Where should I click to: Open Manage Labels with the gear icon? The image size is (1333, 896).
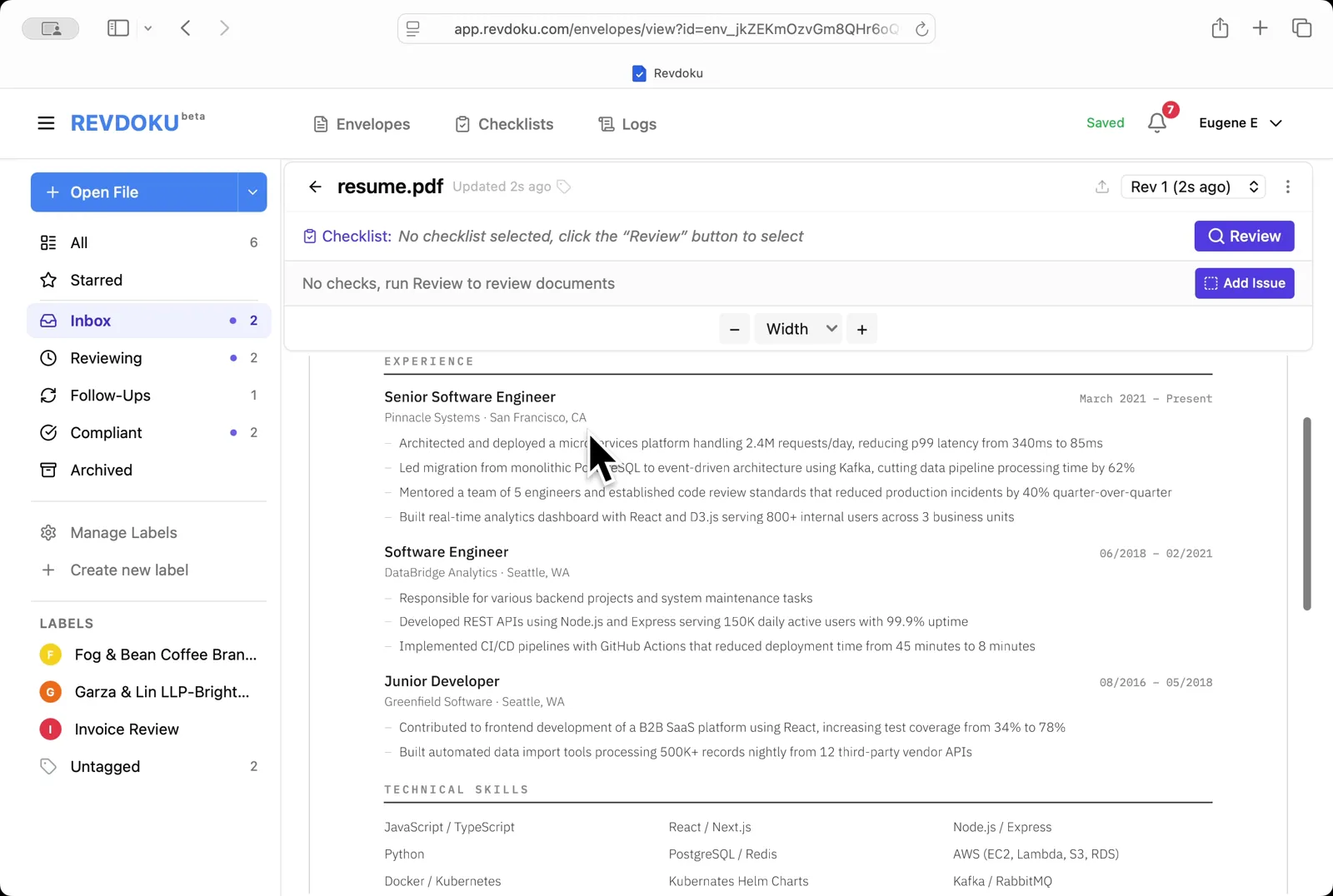[x=49, y=532]
